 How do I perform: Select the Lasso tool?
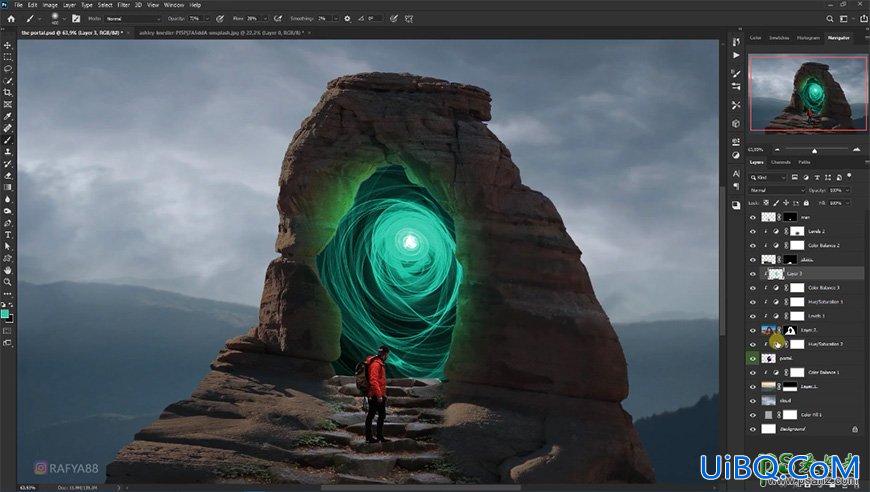click(8, 69)
